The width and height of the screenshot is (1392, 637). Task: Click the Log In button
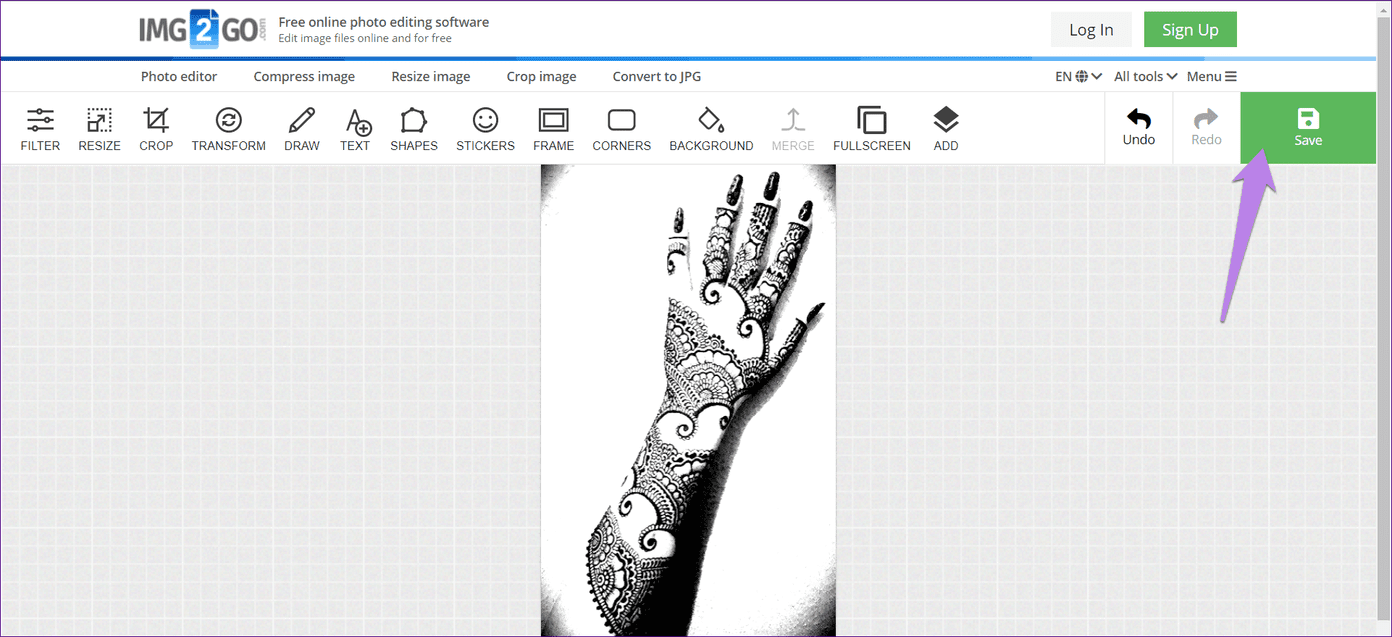coord(1091,30)
